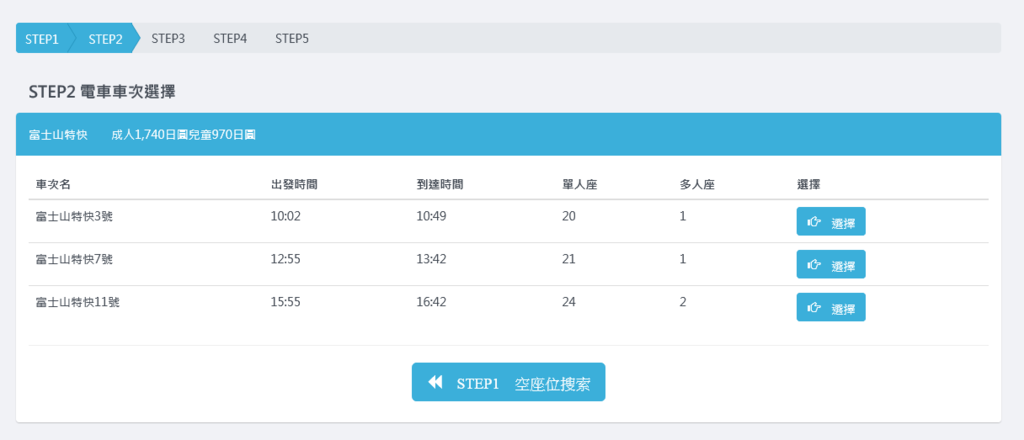Click the rewind arrows icon on STEP1 button
Screen dimensions: 1024x440
[x=436, y=382]
